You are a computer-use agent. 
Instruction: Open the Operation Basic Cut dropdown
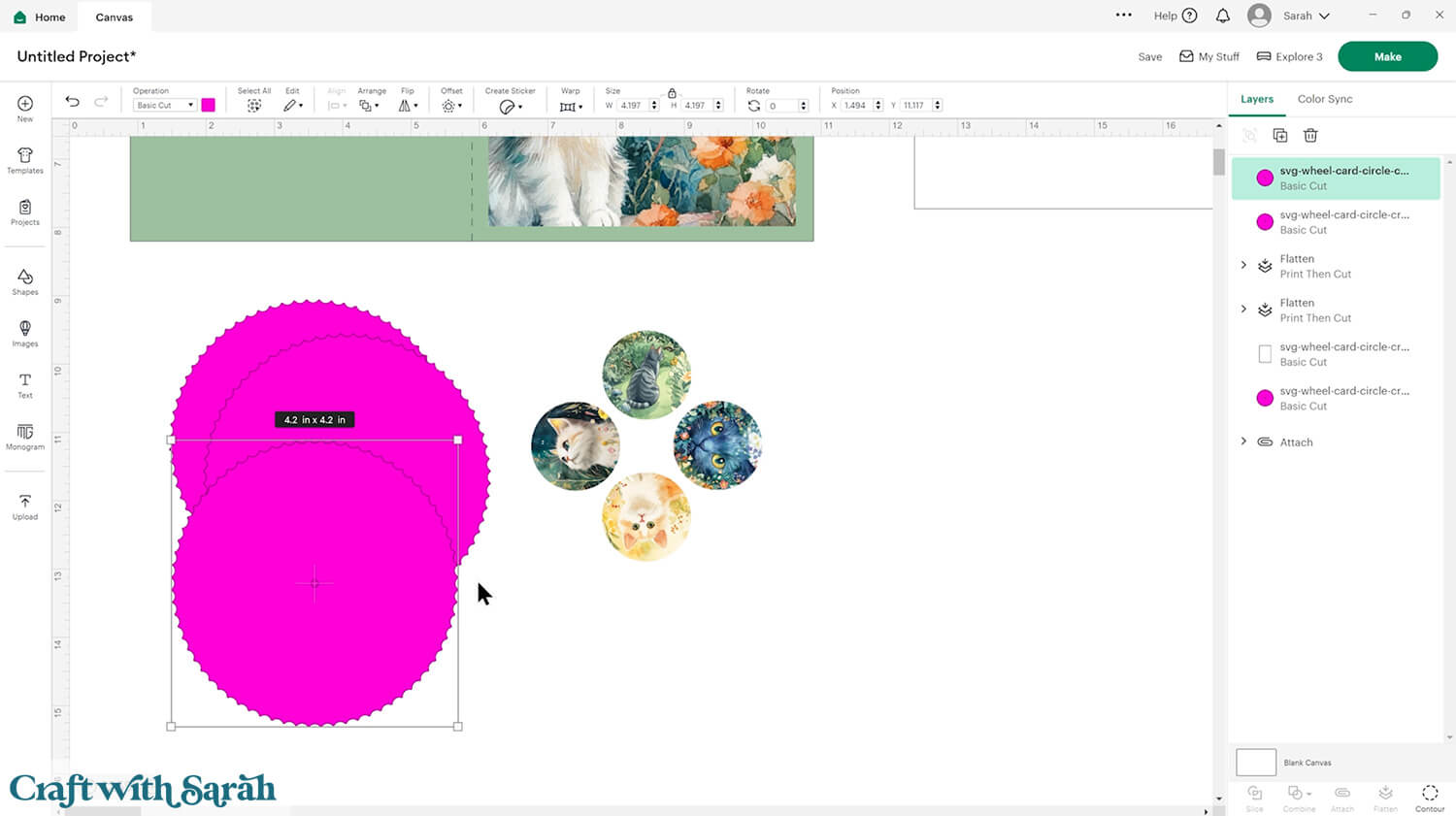(165, 106)
